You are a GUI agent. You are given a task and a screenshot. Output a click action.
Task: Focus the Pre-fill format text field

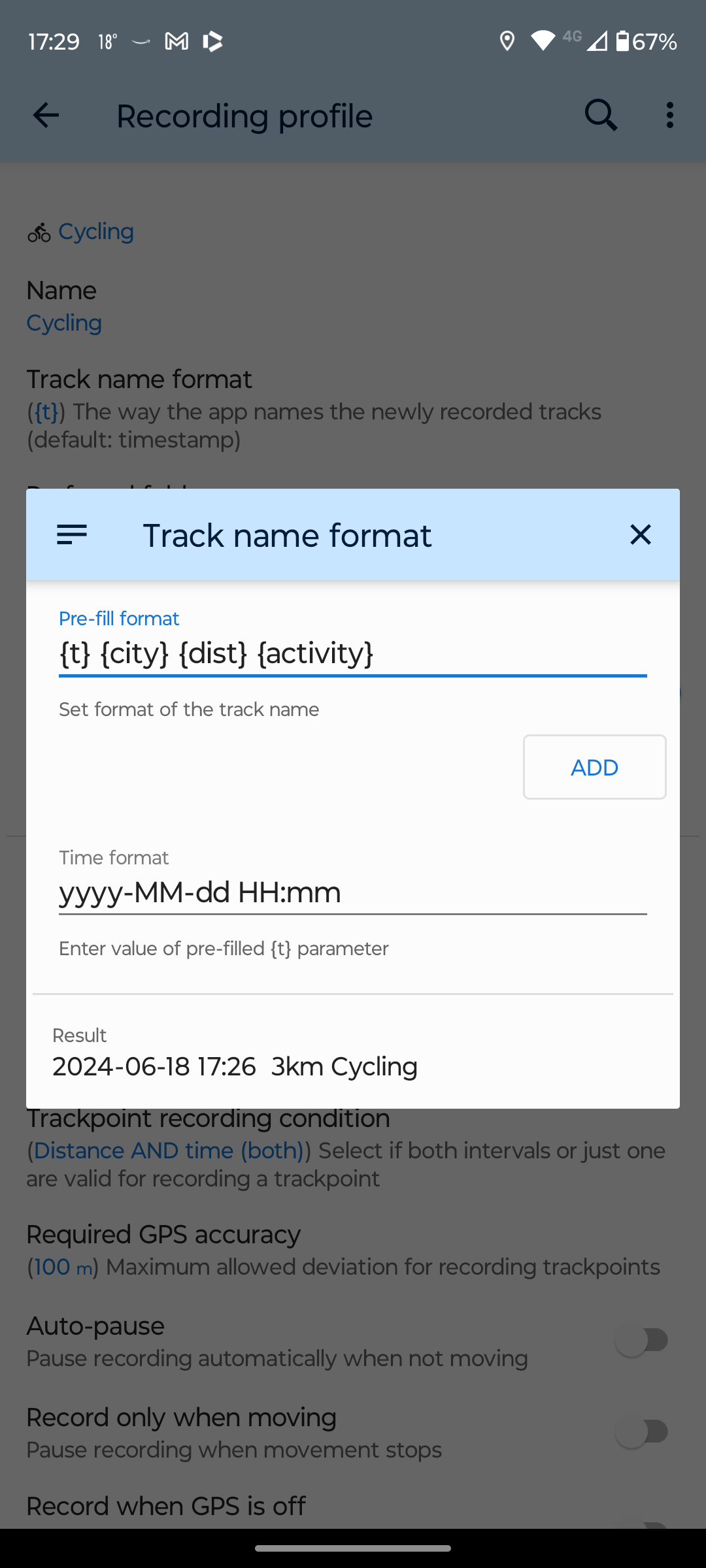pos(352,653)
